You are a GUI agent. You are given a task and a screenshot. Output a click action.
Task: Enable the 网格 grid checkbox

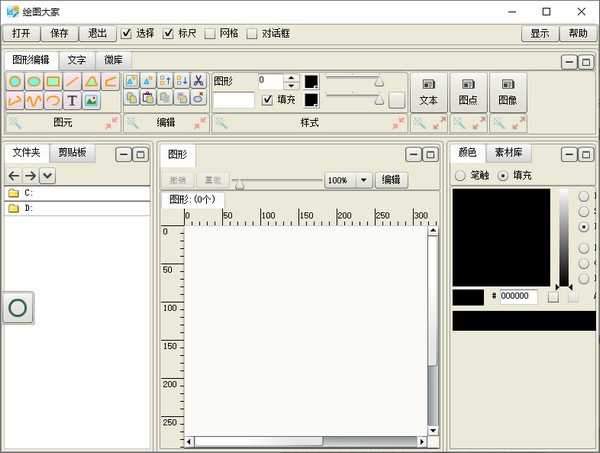210,33
